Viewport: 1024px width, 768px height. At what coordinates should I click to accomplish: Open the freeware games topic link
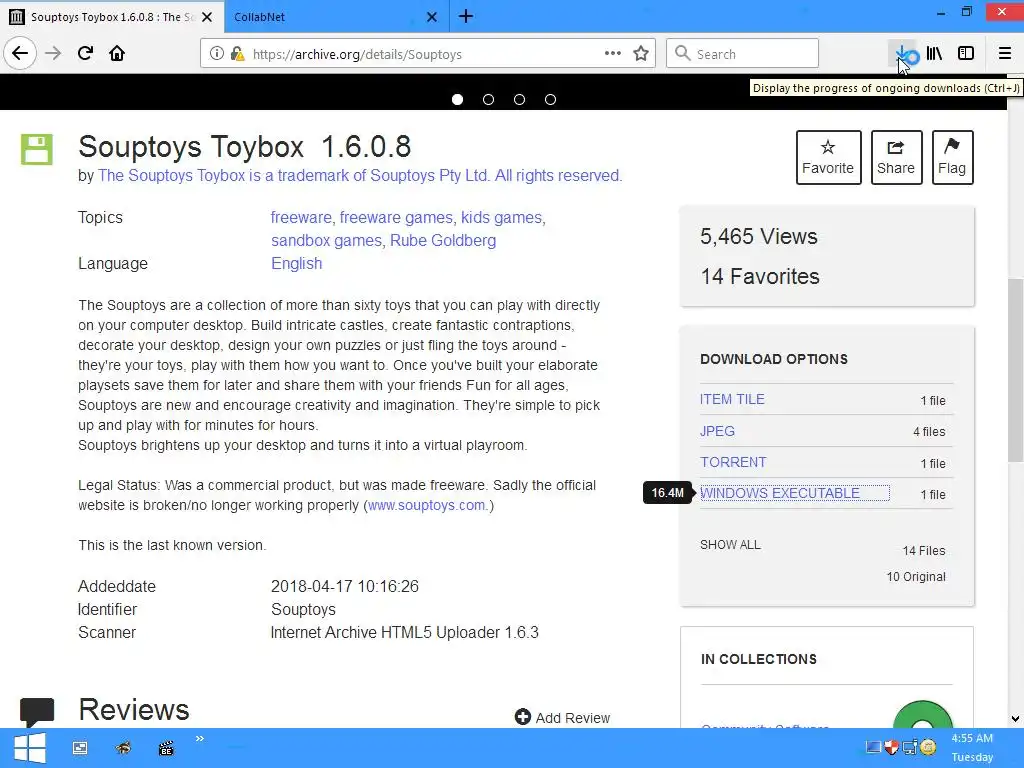coord(396,217)
